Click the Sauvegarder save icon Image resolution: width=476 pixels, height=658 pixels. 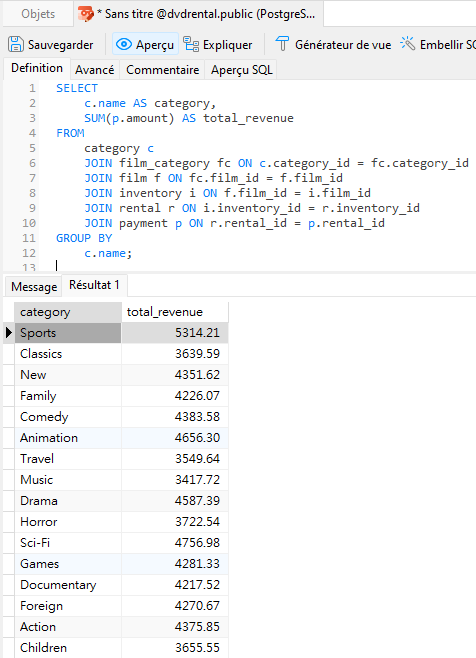pos(16,44)
